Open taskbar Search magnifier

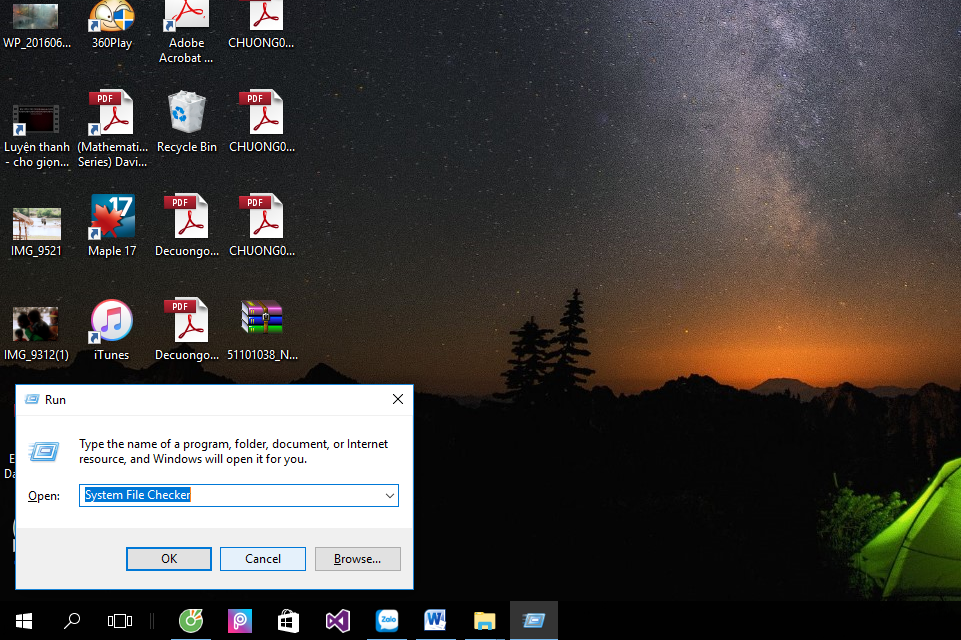tap(72, 621)
